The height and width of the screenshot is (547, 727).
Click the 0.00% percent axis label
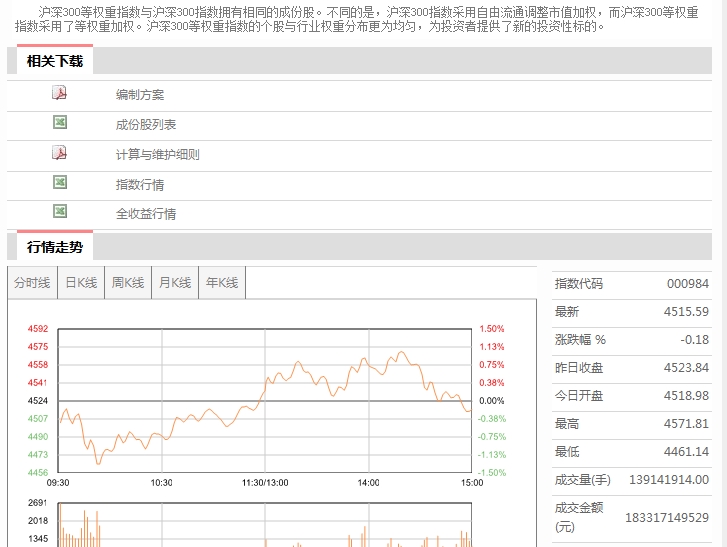(491, 401)
